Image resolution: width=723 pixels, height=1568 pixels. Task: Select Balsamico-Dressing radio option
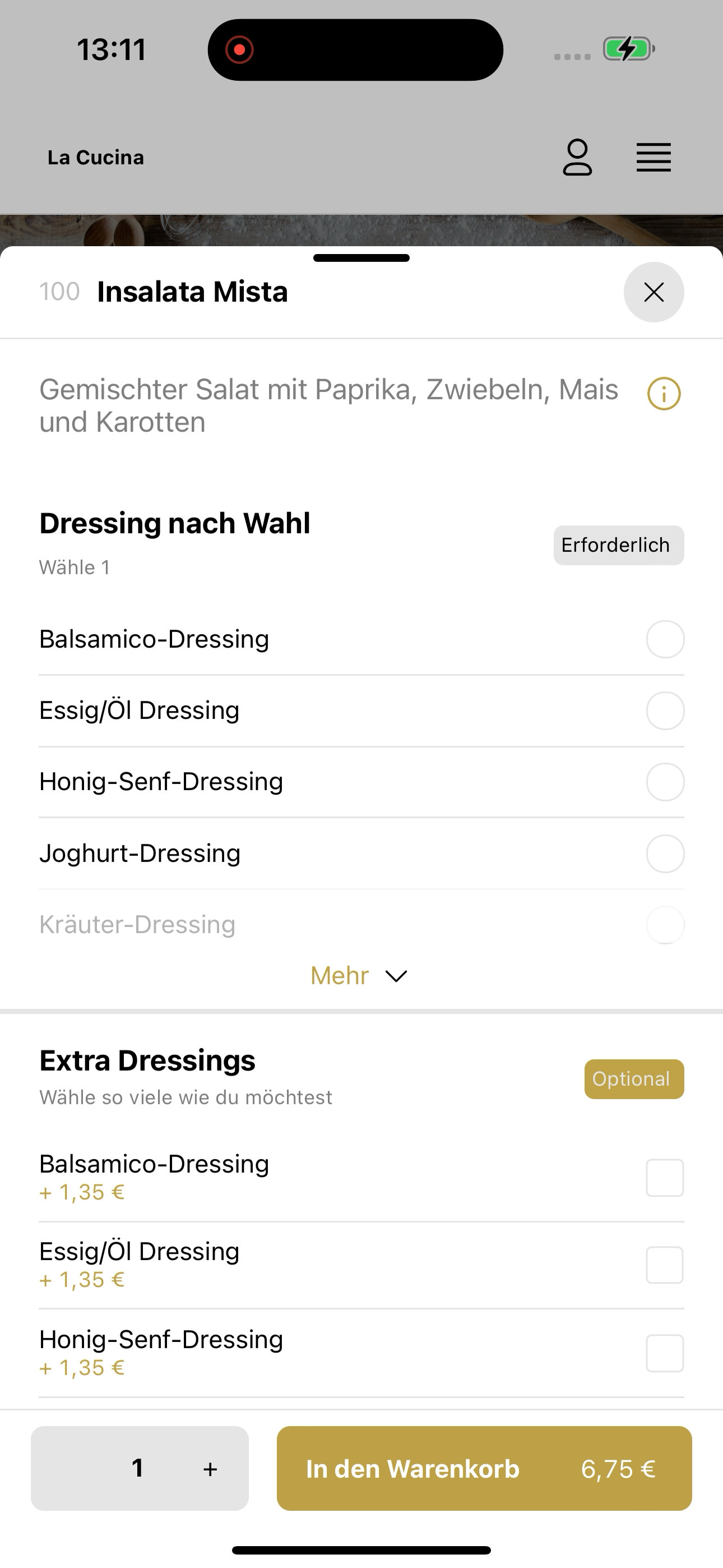coord(665,639)
